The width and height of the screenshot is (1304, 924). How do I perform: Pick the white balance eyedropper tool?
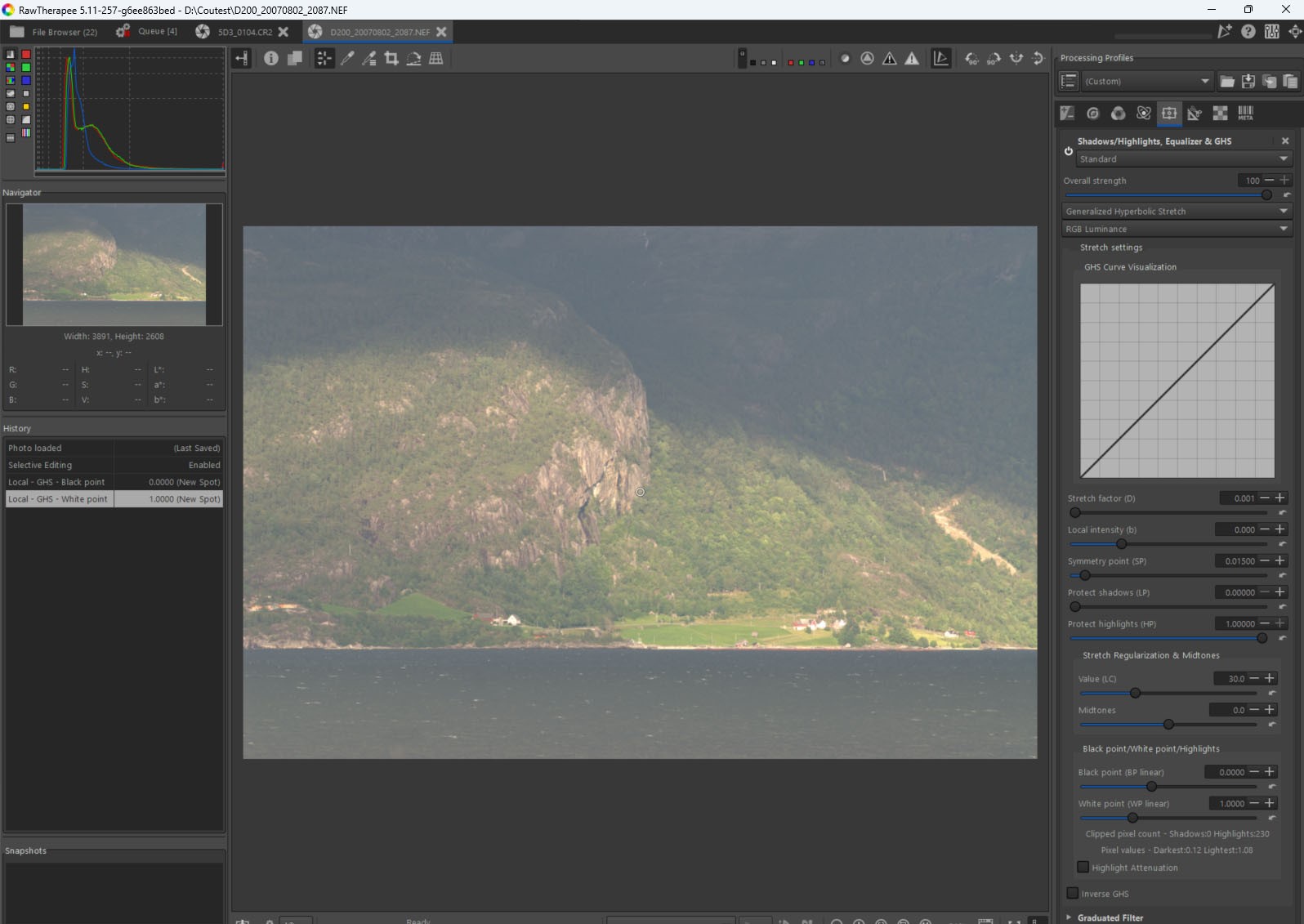(347, 58)
